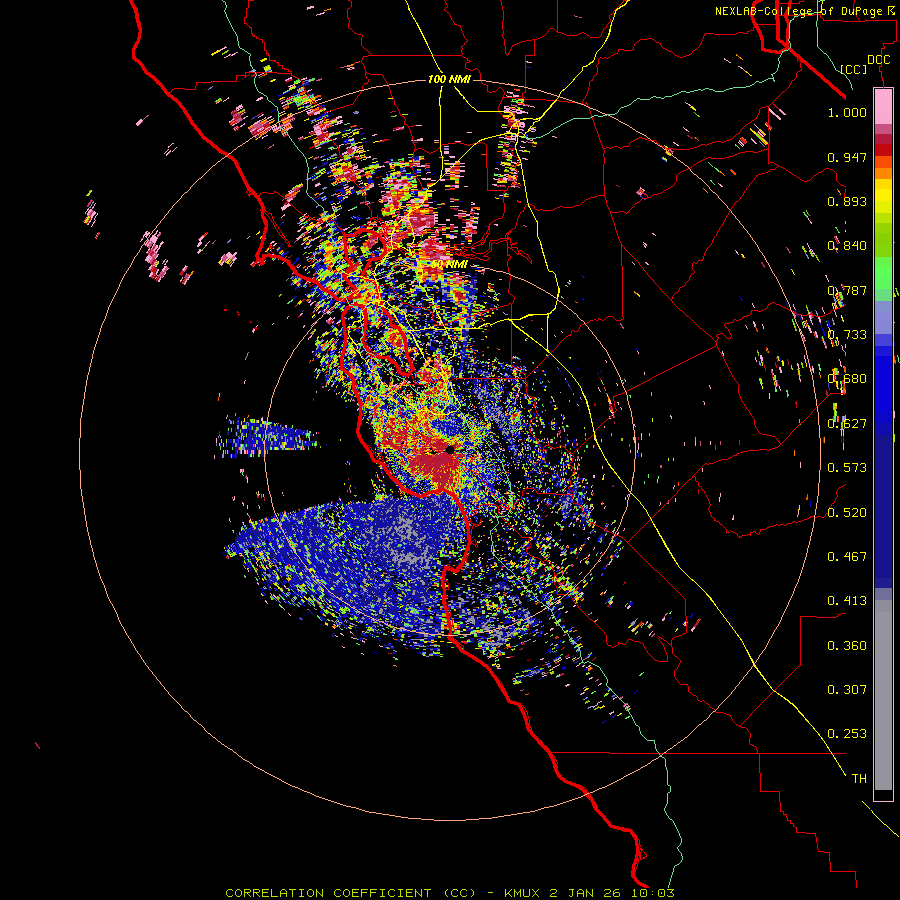Click the 0.573 scale value
900x900 pixels.
(x=847, y=468)
